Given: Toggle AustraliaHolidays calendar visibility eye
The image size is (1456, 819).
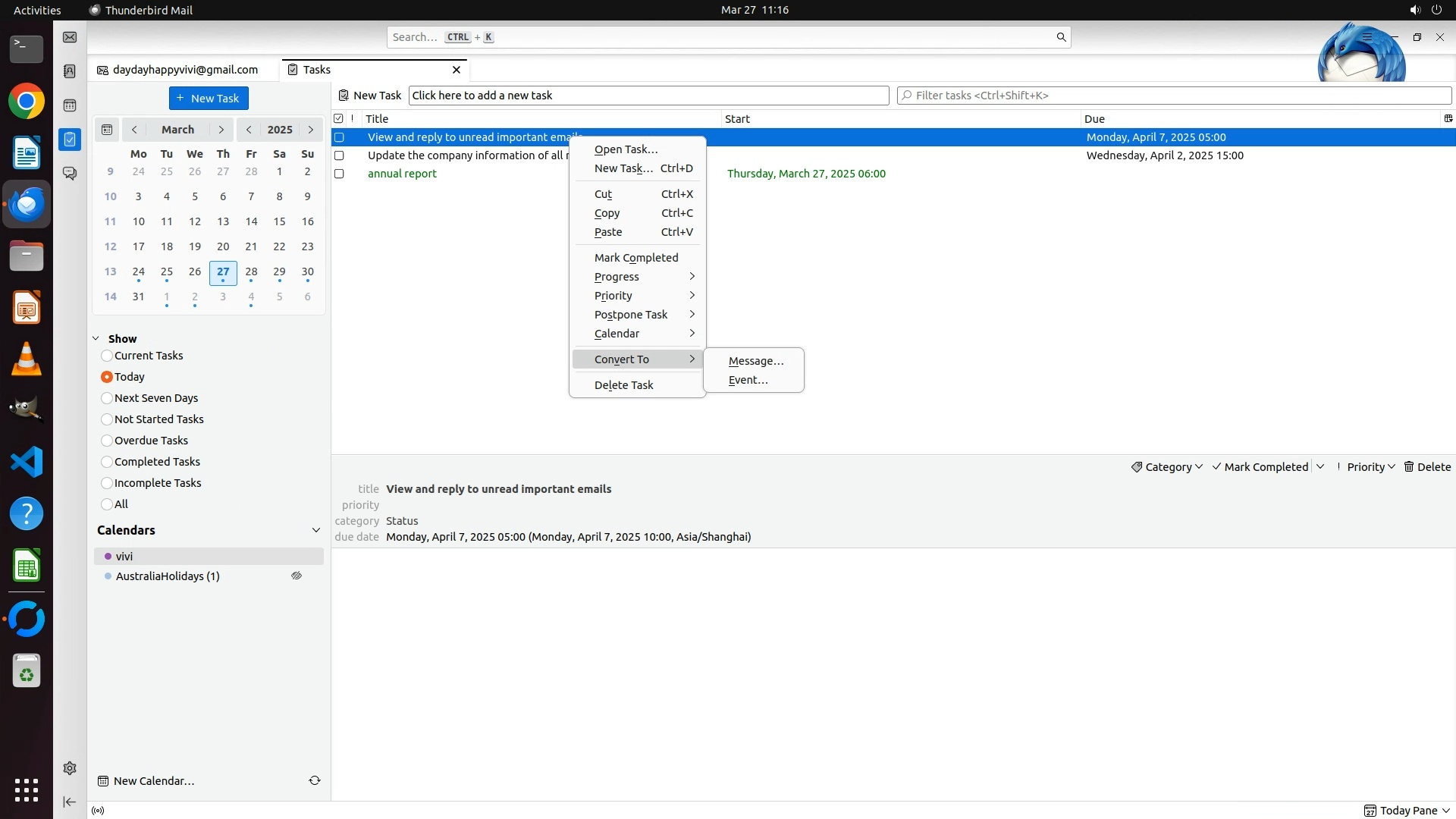Looking at the screenshot, I should (x=297, y=576).
